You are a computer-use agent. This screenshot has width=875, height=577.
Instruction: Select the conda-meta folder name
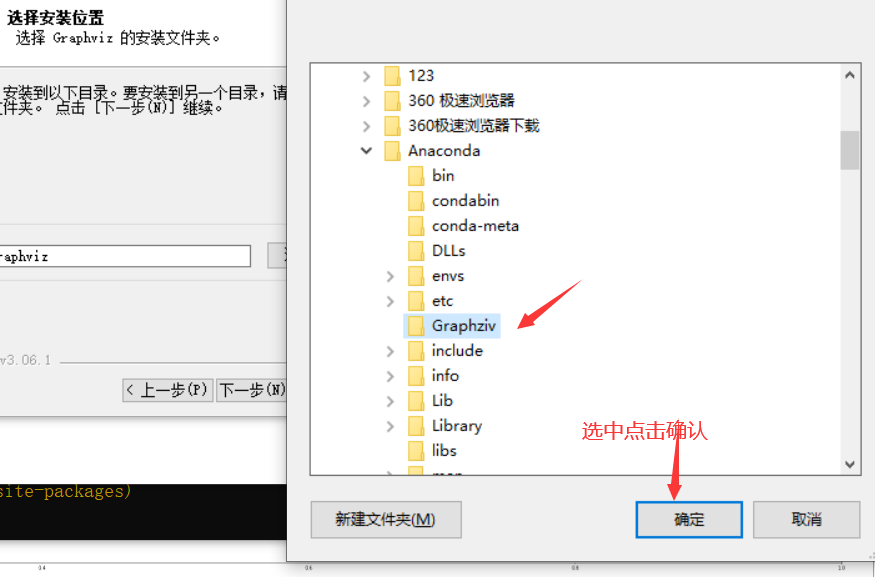tap(475, 226)
